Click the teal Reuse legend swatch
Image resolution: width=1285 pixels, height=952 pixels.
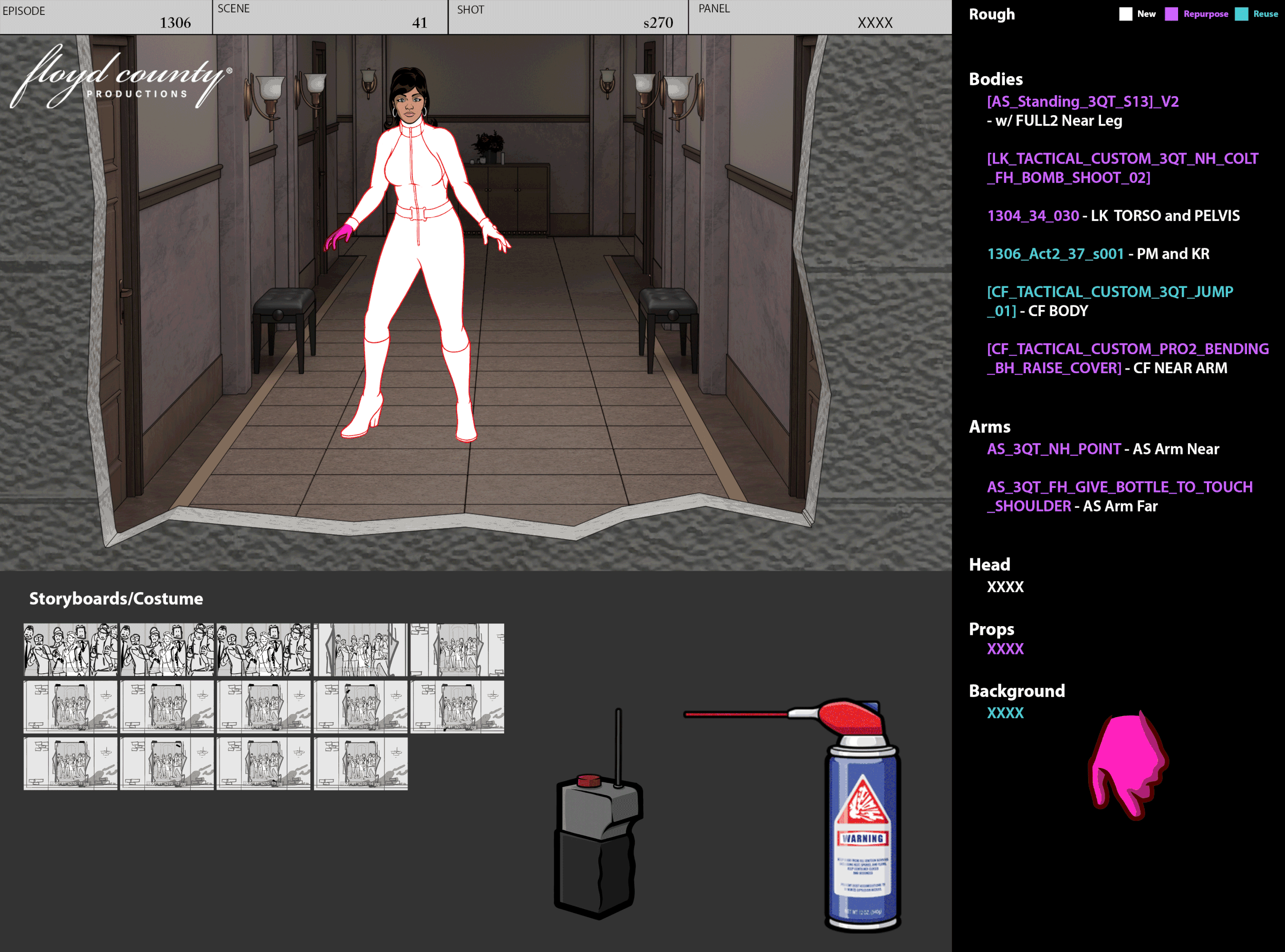1242,14
